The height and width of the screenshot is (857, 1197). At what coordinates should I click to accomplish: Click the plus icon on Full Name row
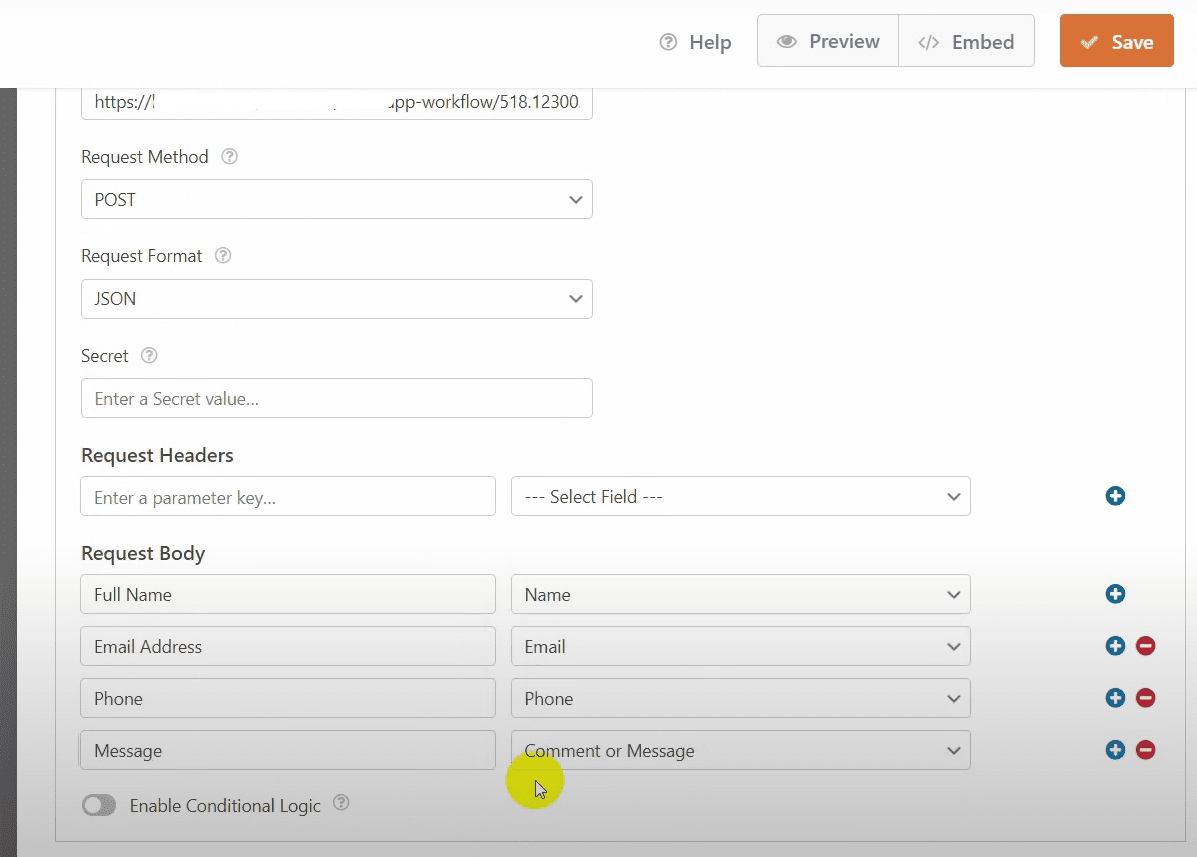pos(1115,594)
